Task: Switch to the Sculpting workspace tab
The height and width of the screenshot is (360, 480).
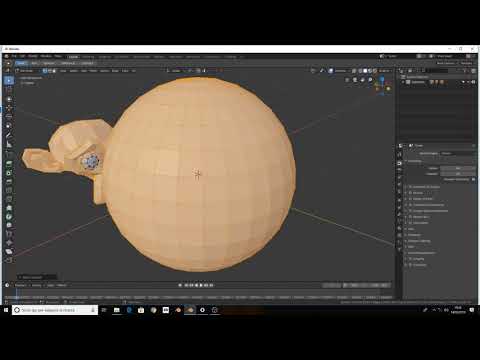Action: tap(105, 57)
